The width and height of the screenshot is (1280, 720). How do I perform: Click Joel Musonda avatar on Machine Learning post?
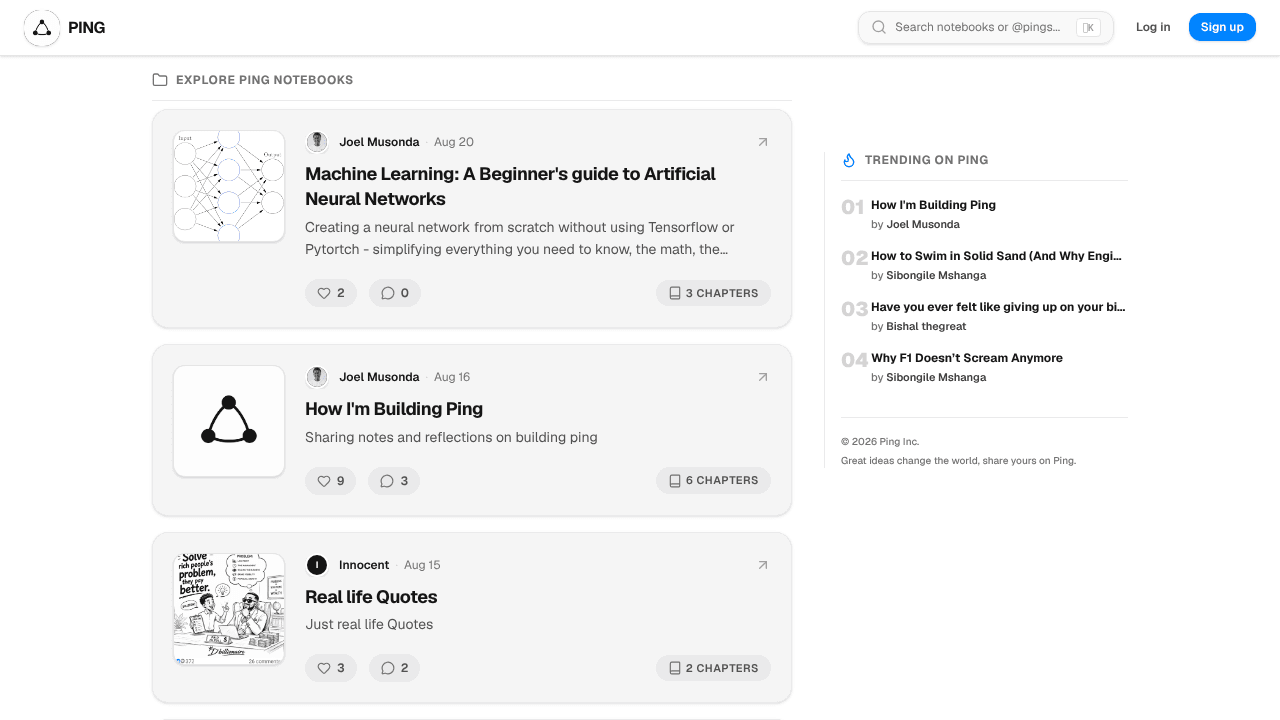317,142
